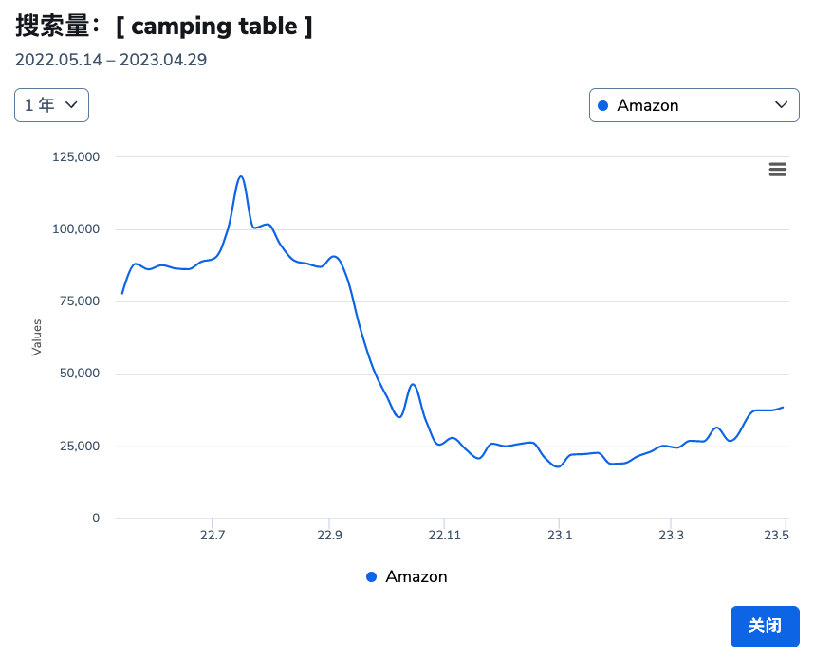Click the date range 2022.05.14 – 2023.04.29

coord(111,60)
